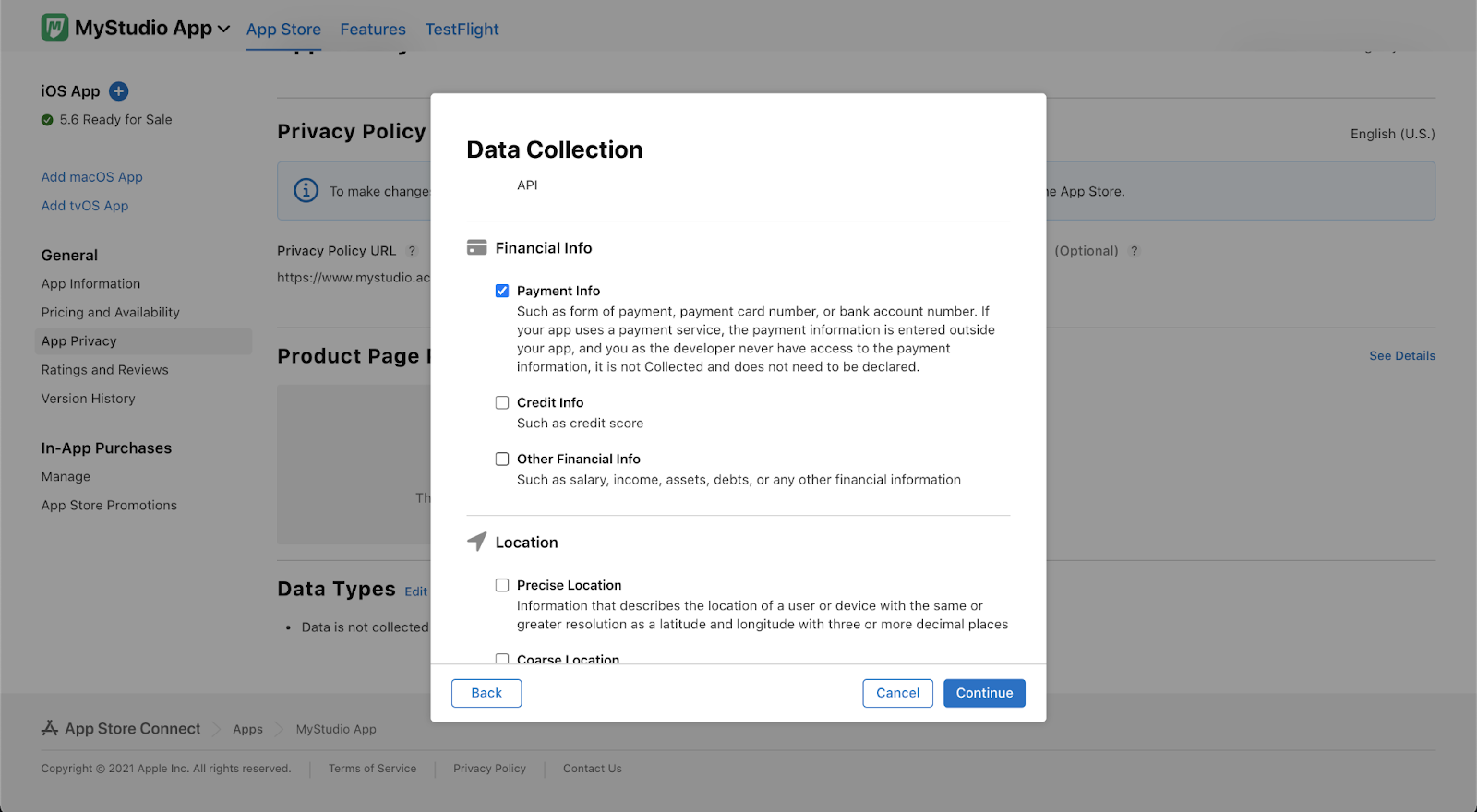The width and height of the screenshot is (1477, 812).
Task: Click the MyStudio App logo icon
Action: click(54, 28)
